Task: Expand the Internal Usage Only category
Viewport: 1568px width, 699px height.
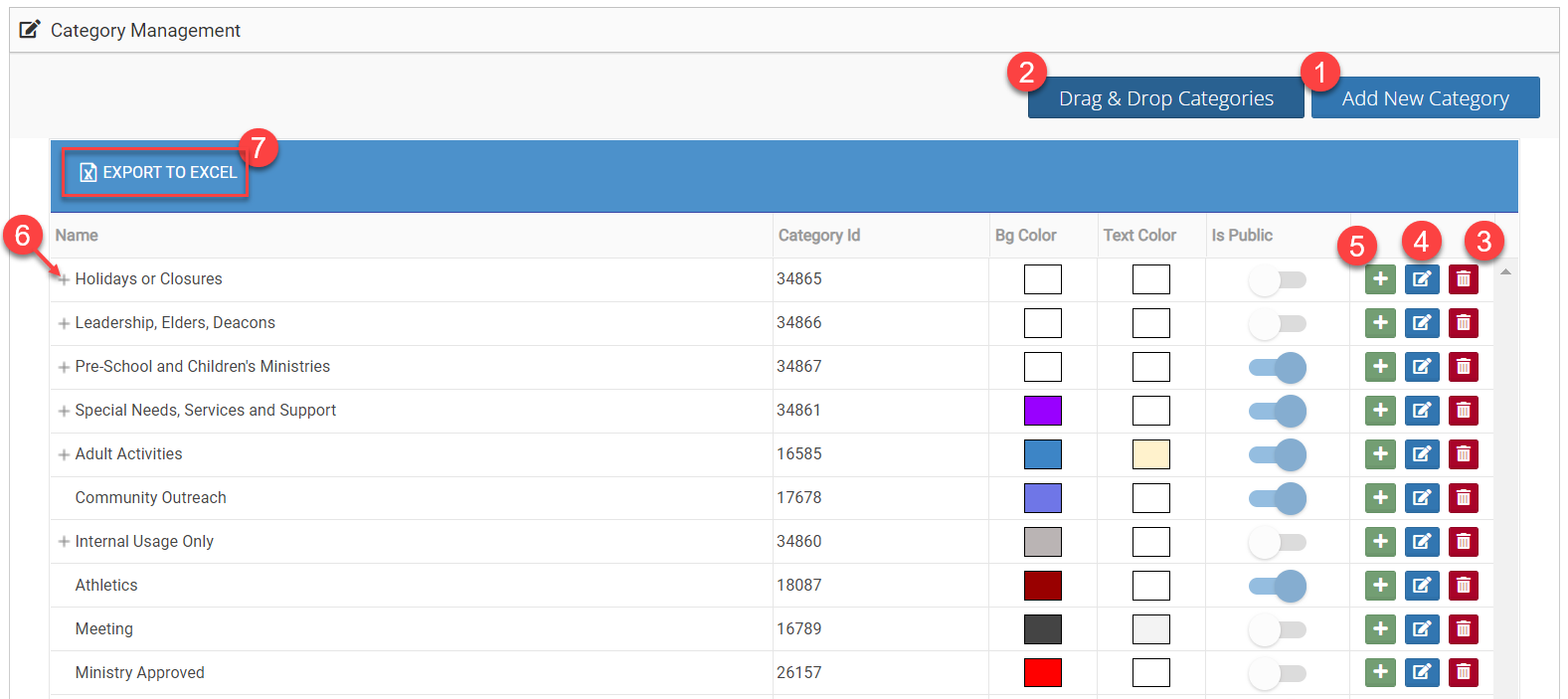Action: coord(64,542)
